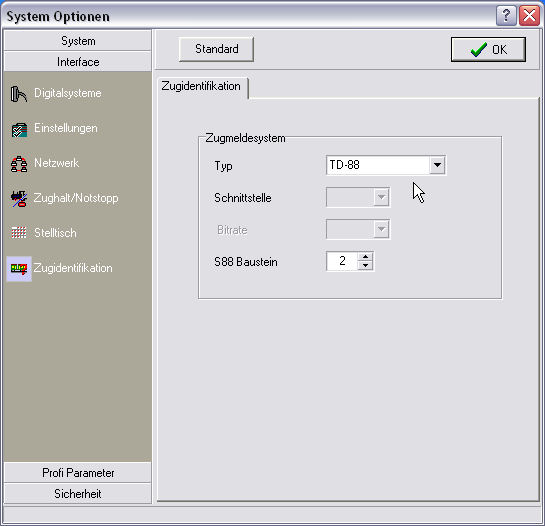Open the Stelltisch grid icon
The width and height of the screenshot is (545, 526).
[19, 233]
